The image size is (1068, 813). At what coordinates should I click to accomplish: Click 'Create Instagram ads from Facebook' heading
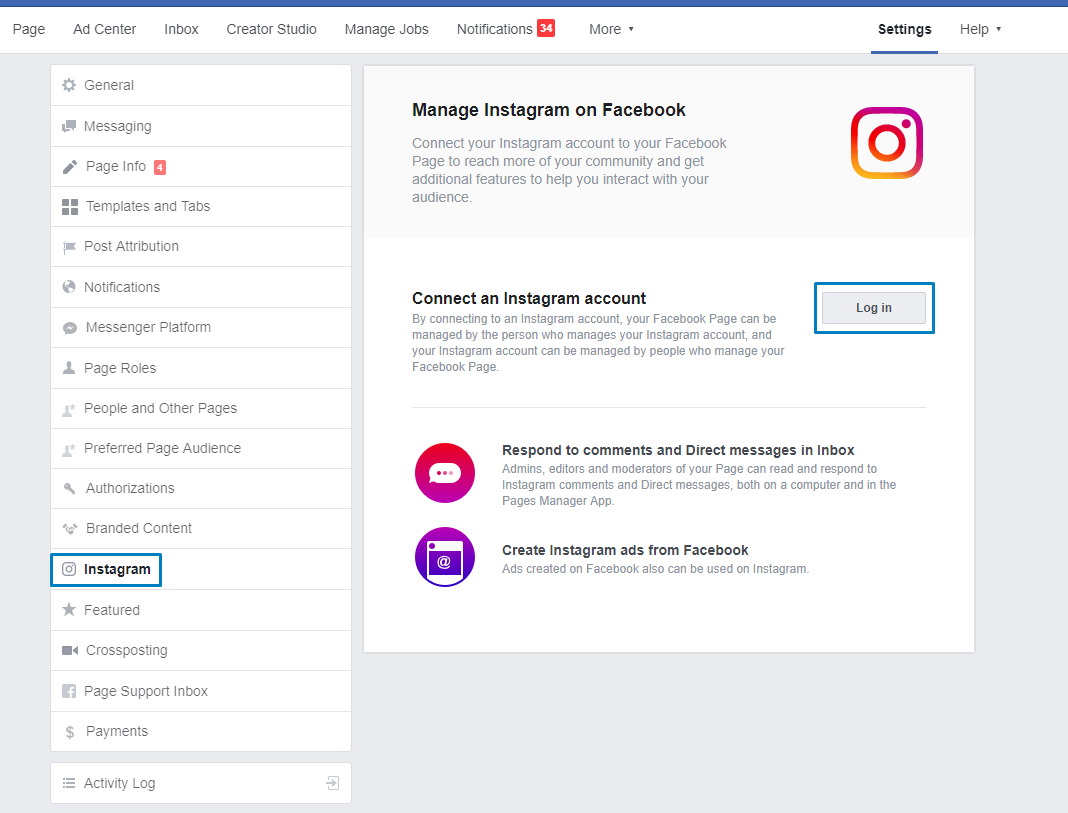(625, 550)
